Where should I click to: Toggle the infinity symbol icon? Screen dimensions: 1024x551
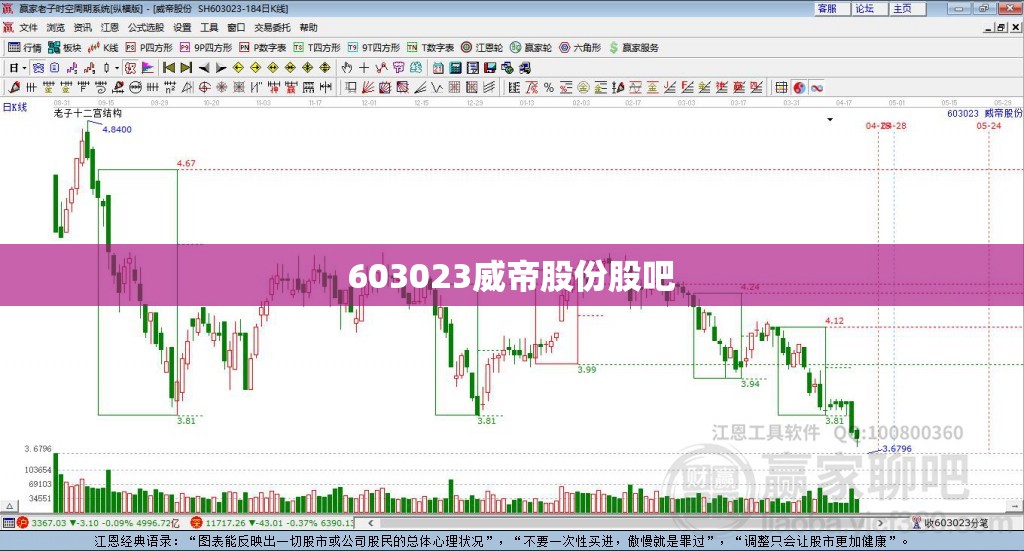pos(816,87)
